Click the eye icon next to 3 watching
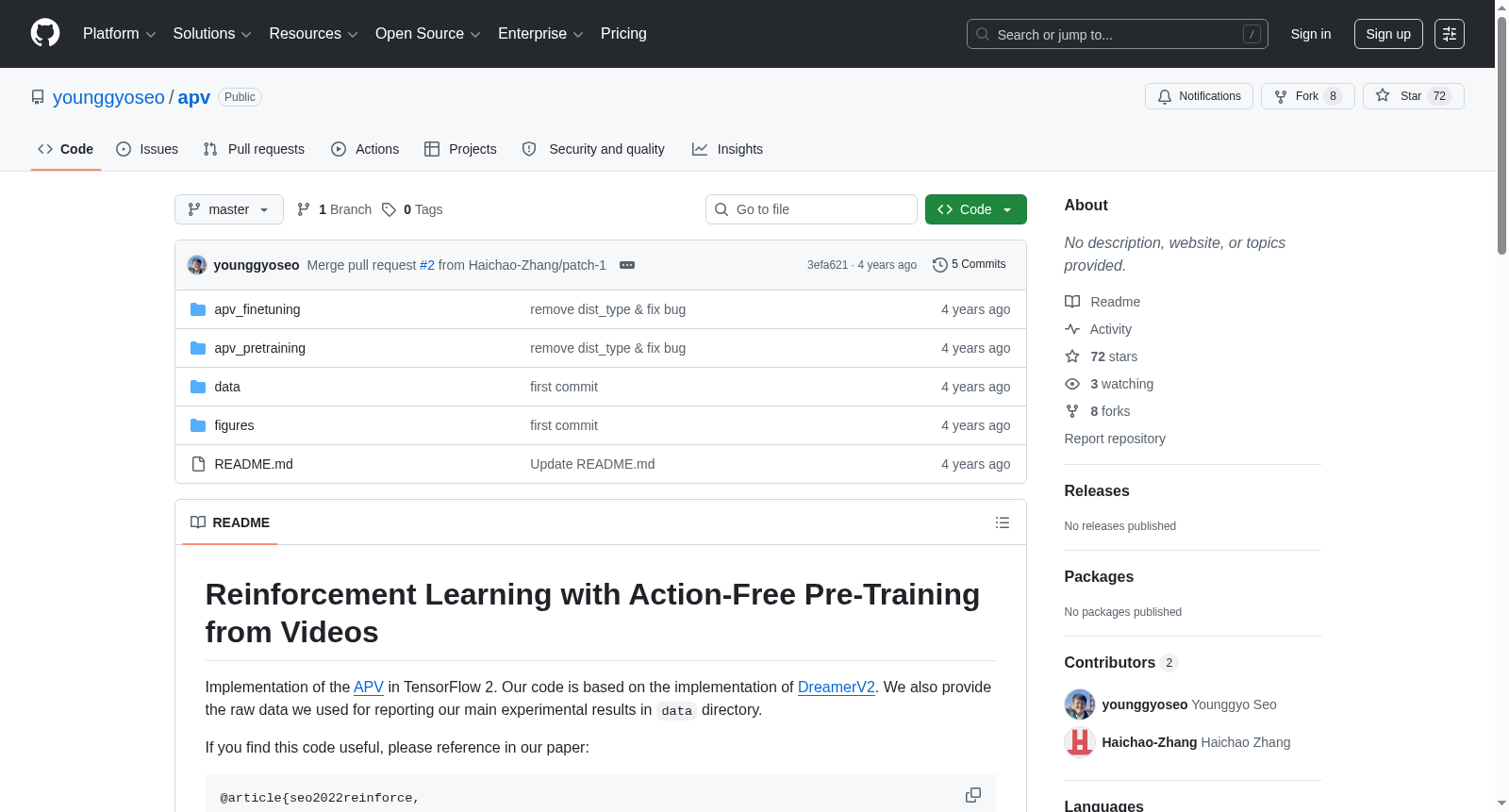The image size is (1509, 812). [1072, 384]
